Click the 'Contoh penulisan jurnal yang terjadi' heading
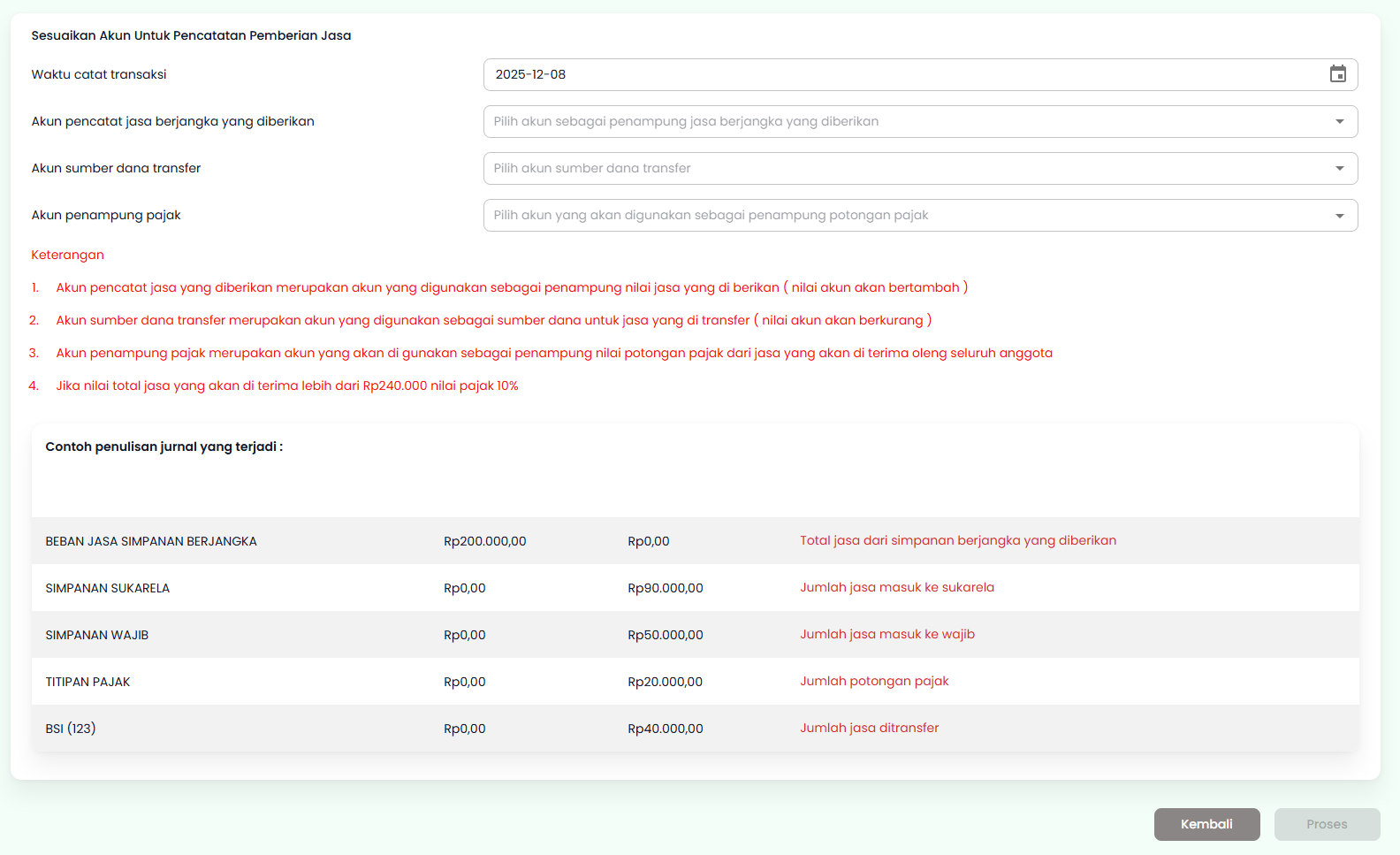Screen dimensions: 1400x855 164,447
